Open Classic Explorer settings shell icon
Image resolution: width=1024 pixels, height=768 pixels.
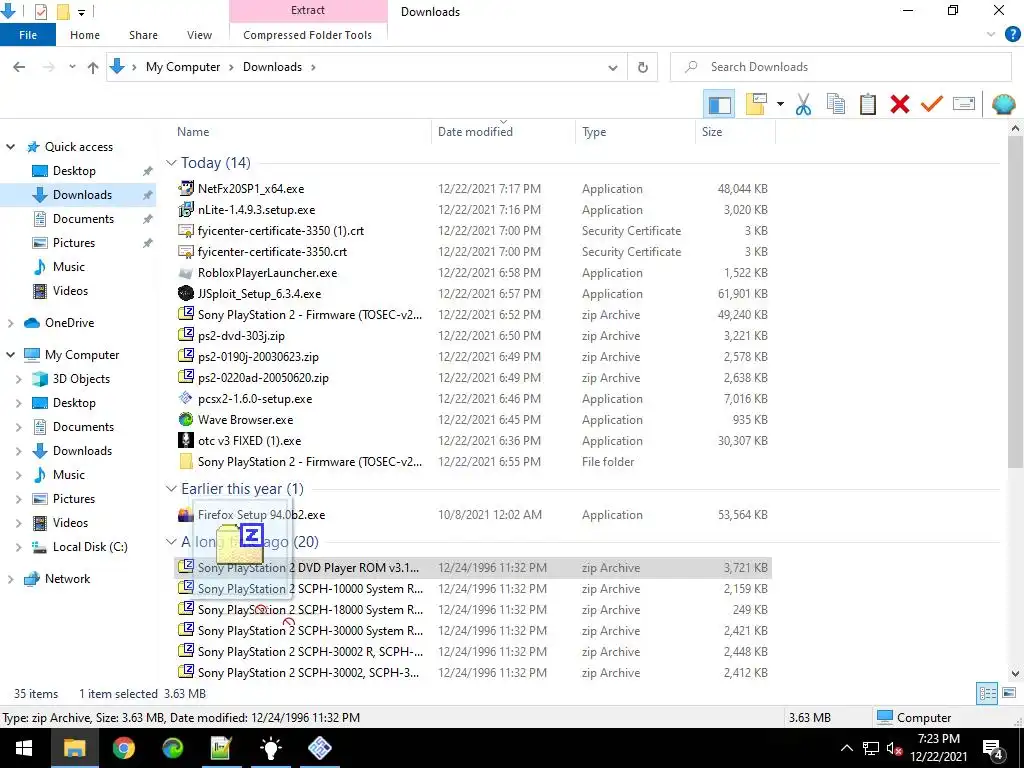[x=1003, y=104]
